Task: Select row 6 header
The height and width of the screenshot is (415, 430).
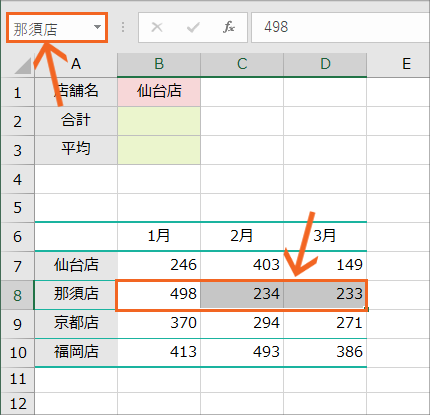Action: click(x=18, y=237)
